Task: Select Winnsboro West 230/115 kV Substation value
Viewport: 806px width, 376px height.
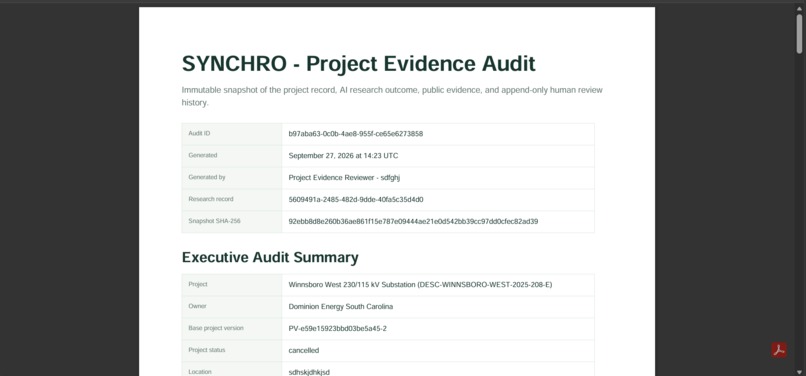Action: coord(420,284)
